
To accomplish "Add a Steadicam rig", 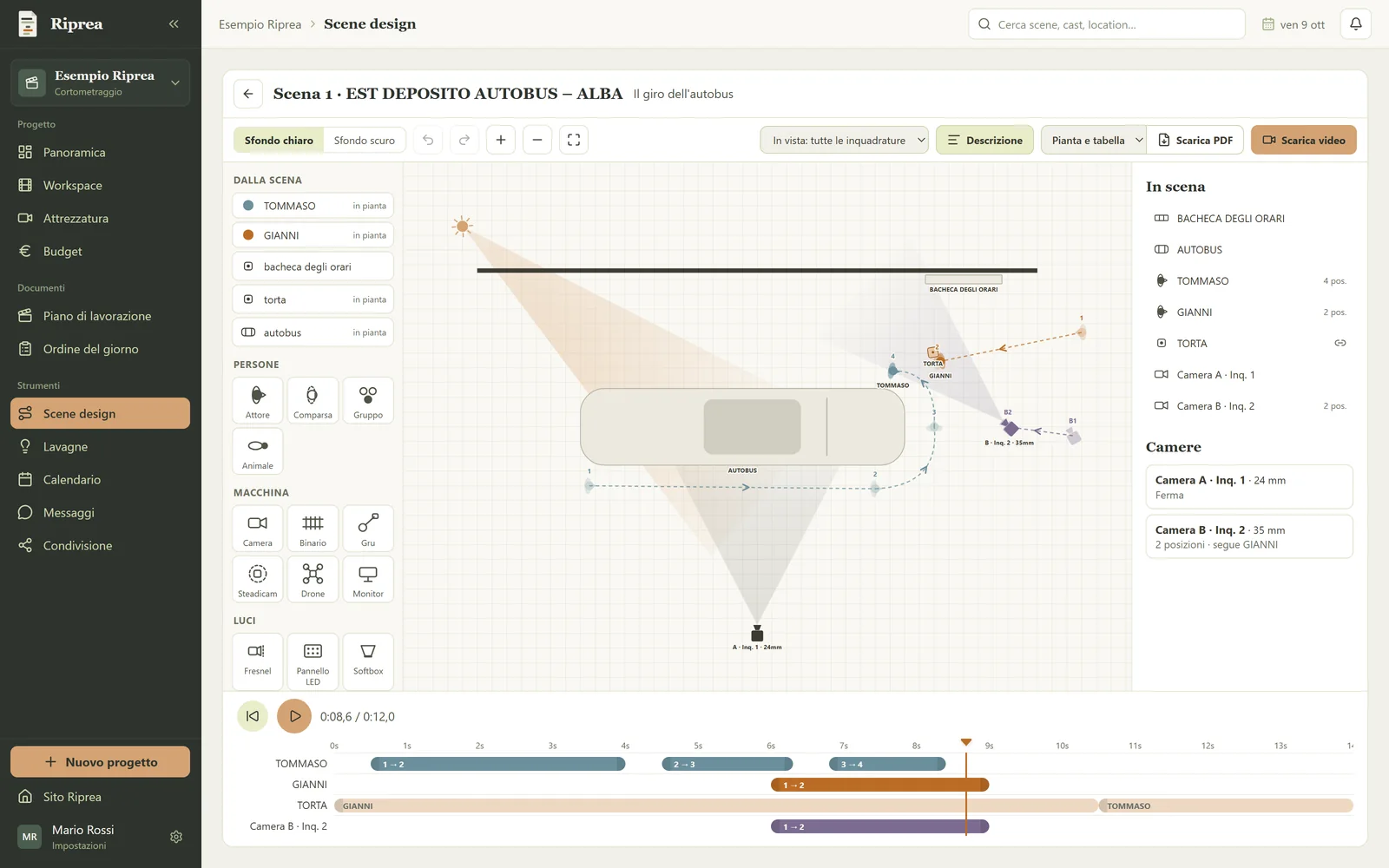I will coord(258,579).
